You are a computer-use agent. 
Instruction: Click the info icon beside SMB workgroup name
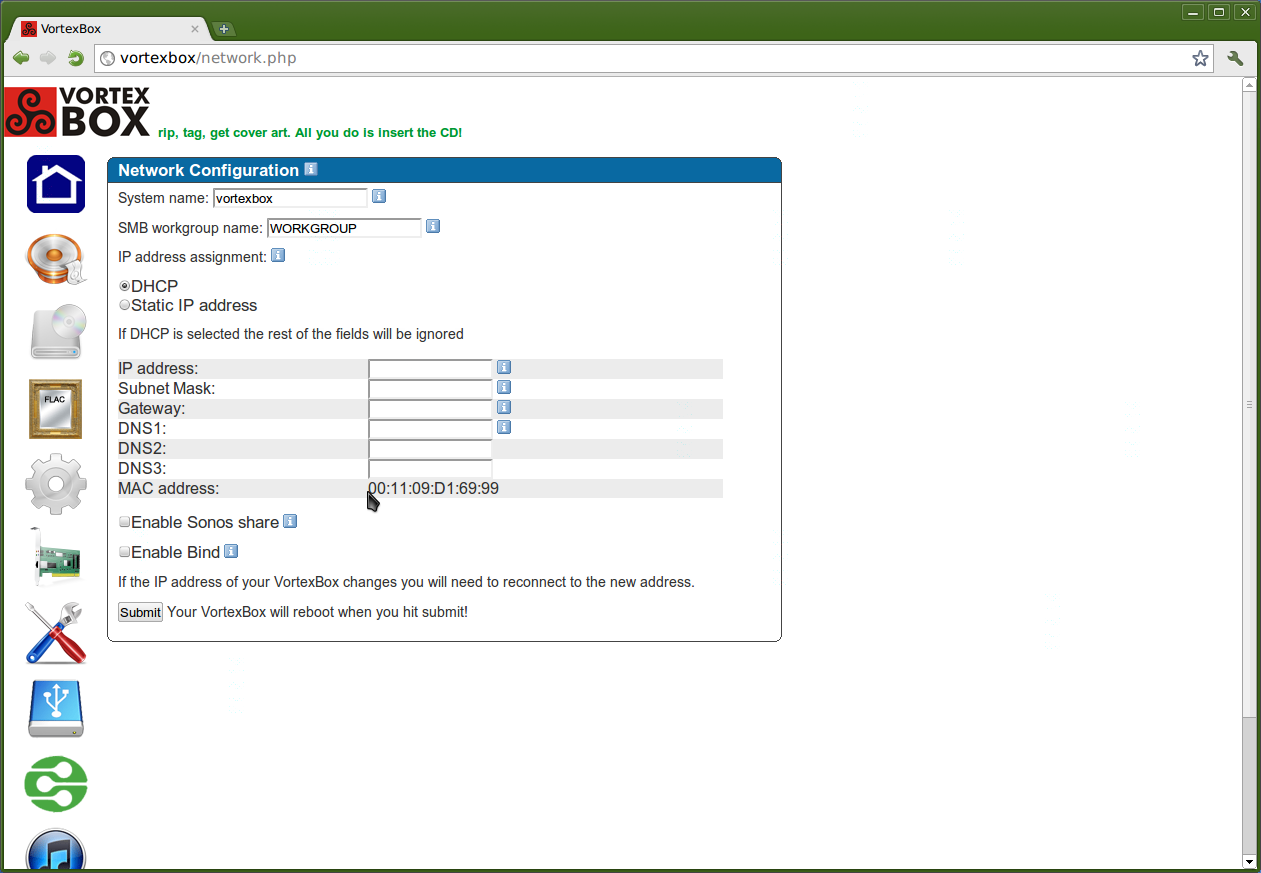[x=433, y=227]
